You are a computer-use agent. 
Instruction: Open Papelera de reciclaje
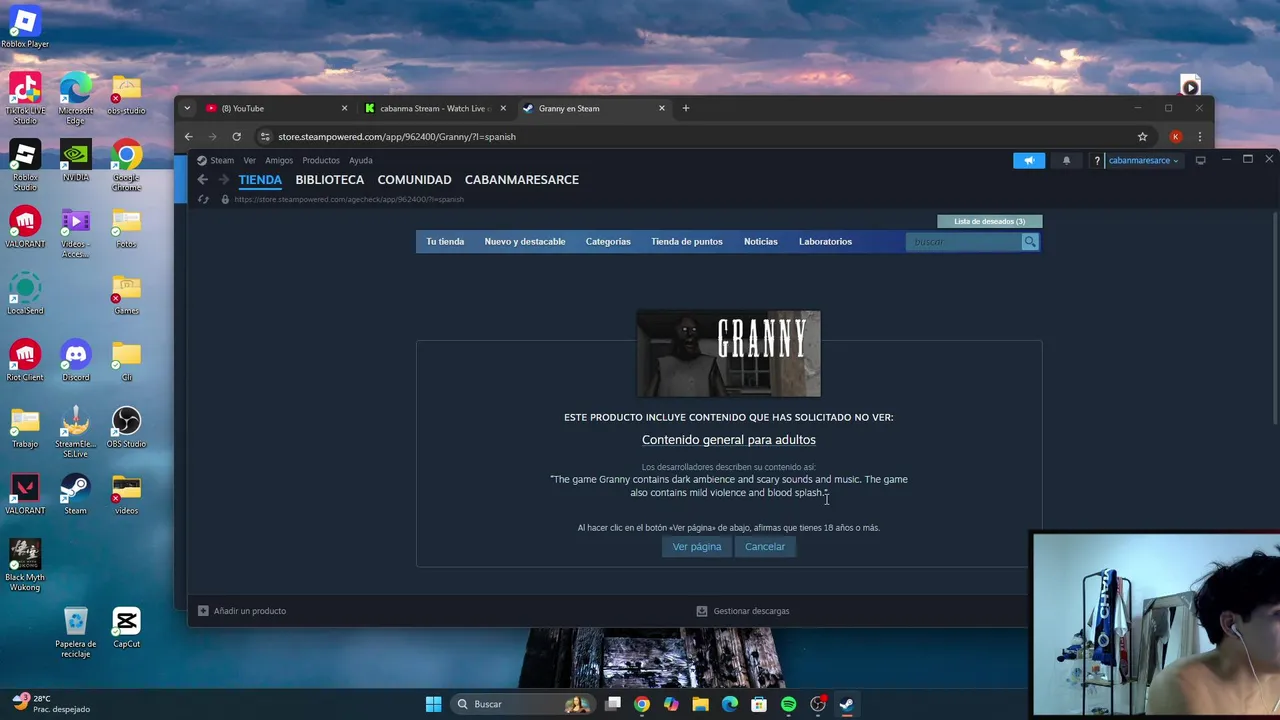point(76,632)
